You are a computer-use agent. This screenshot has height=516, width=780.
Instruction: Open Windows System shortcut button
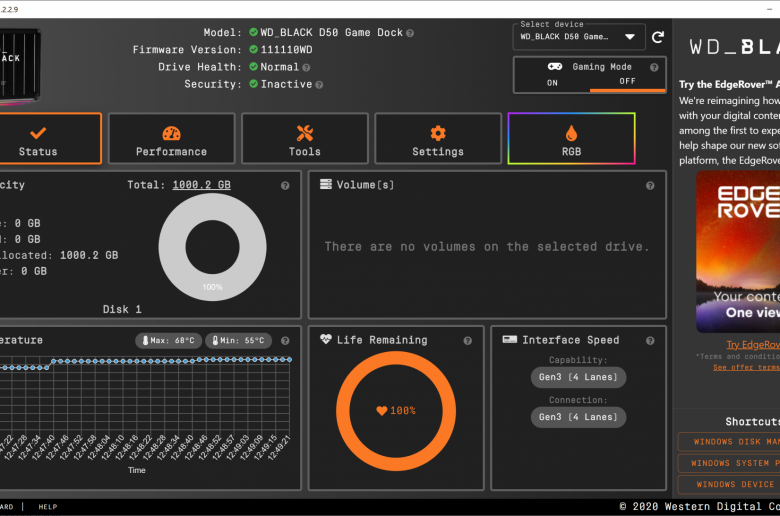729,463
